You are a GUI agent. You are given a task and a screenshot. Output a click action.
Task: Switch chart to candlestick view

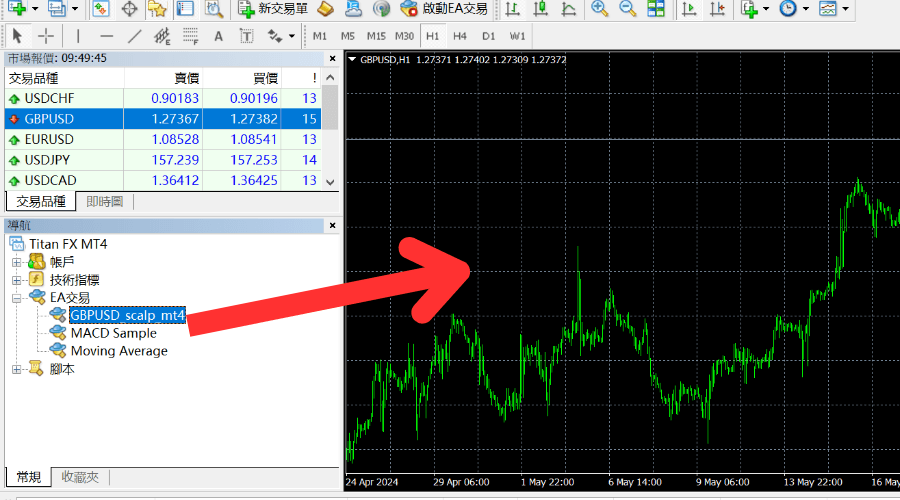click(541, 9)
